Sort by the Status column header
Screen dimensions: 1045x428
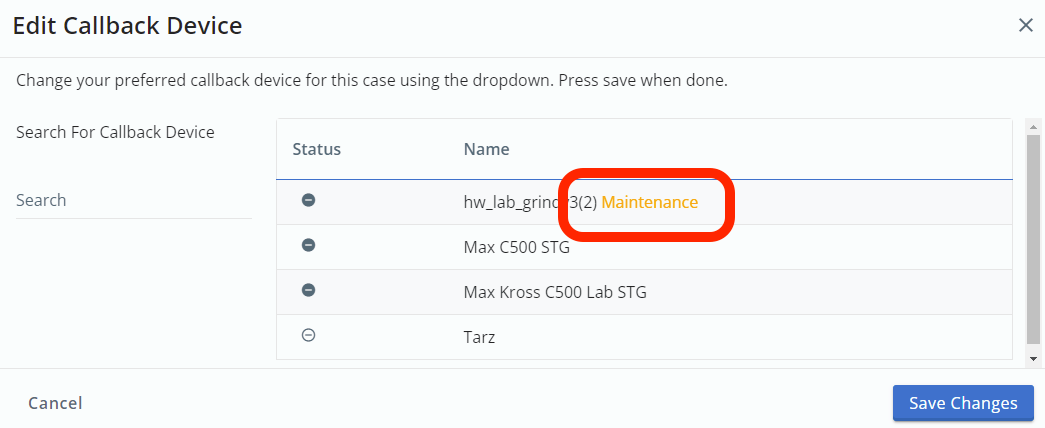[x=317, y=149]
